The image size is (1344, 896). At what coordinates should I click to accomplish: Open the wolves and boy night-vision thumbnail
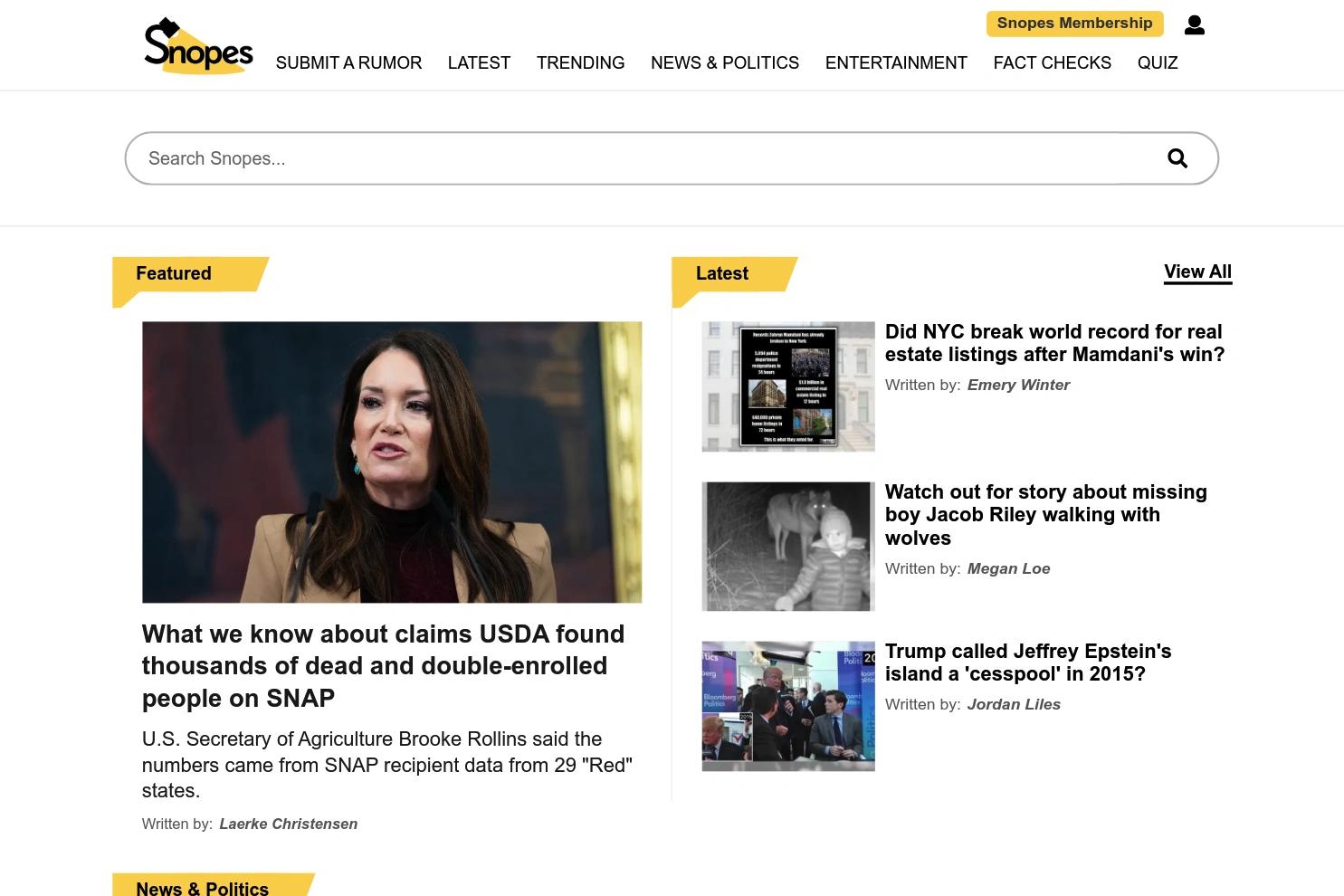click(788, 547)
